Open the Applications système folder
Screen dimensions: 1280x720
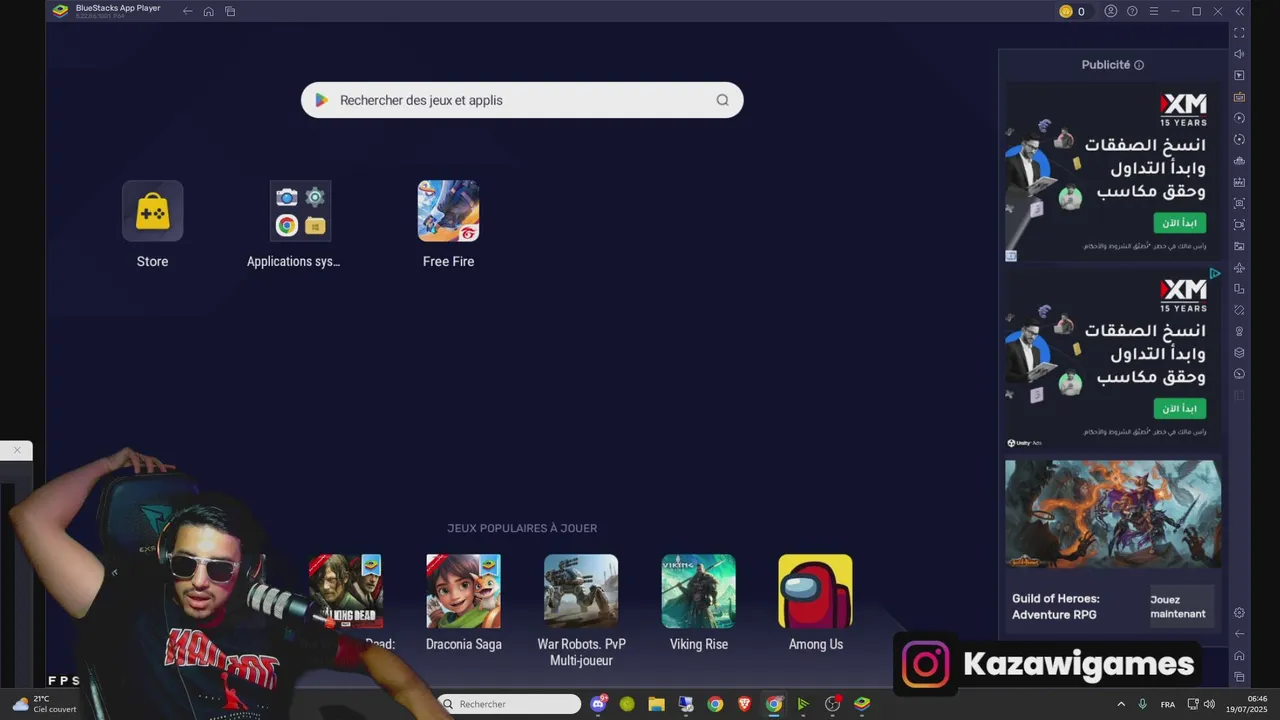(x=300, y=211)
